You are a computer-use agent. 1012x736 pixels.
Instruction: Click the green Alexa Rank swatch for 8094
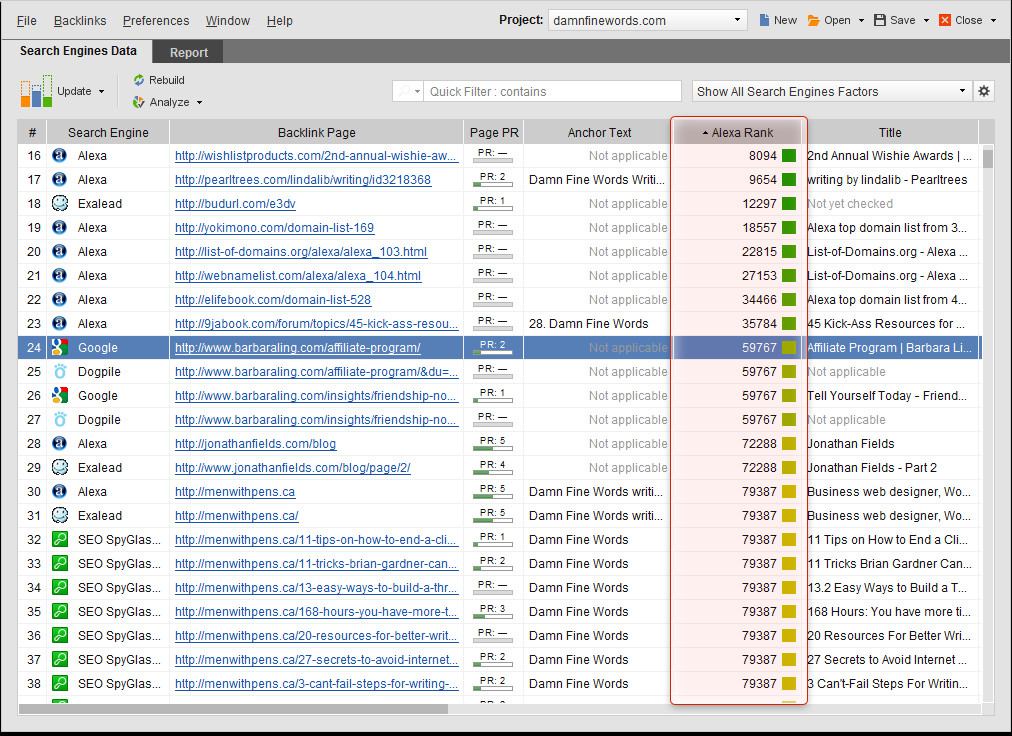click(x=789, y=156)
